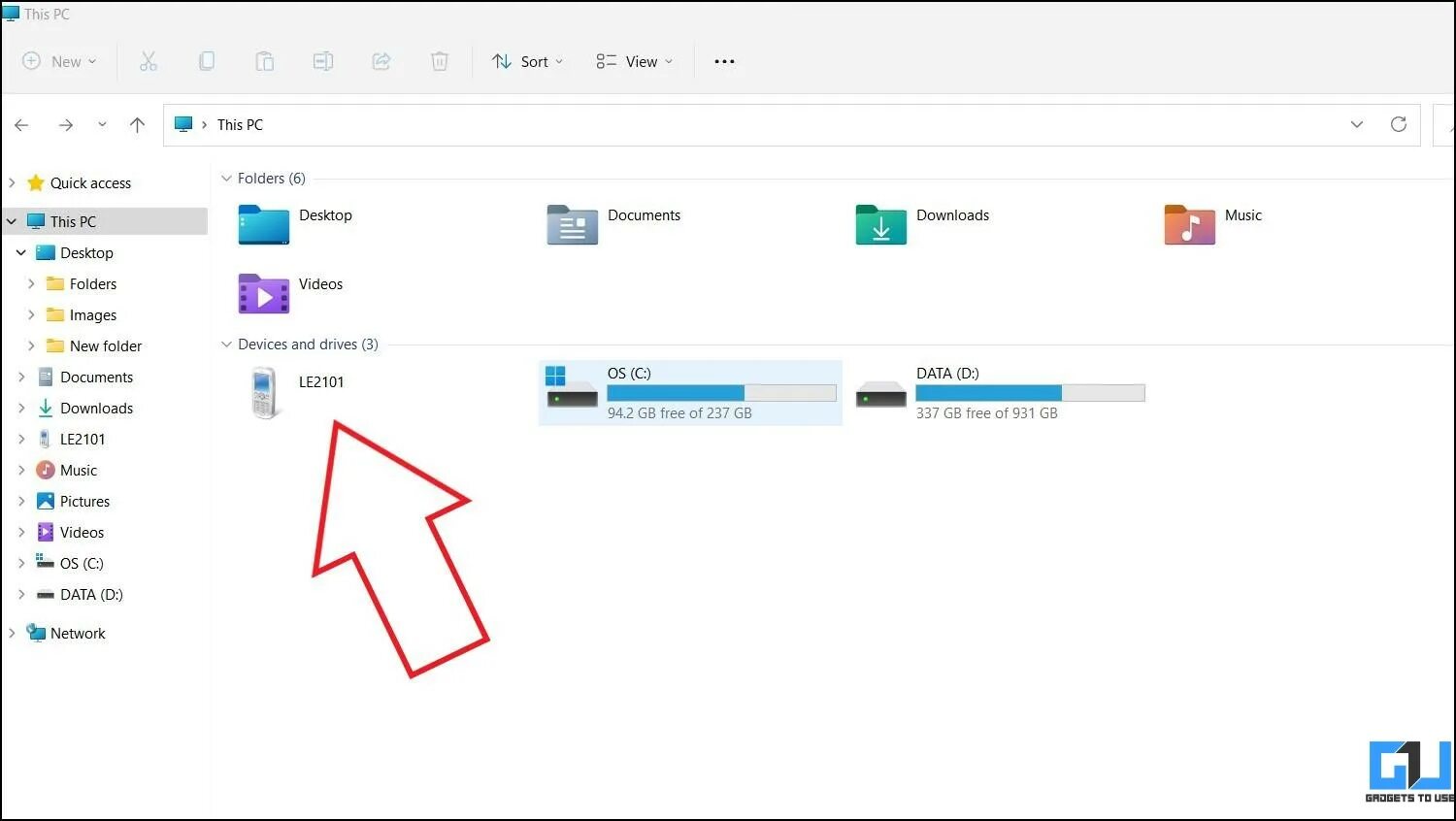Collapse the This PC tree node
Screen dimensions: 1456x821
coord(12,221)
